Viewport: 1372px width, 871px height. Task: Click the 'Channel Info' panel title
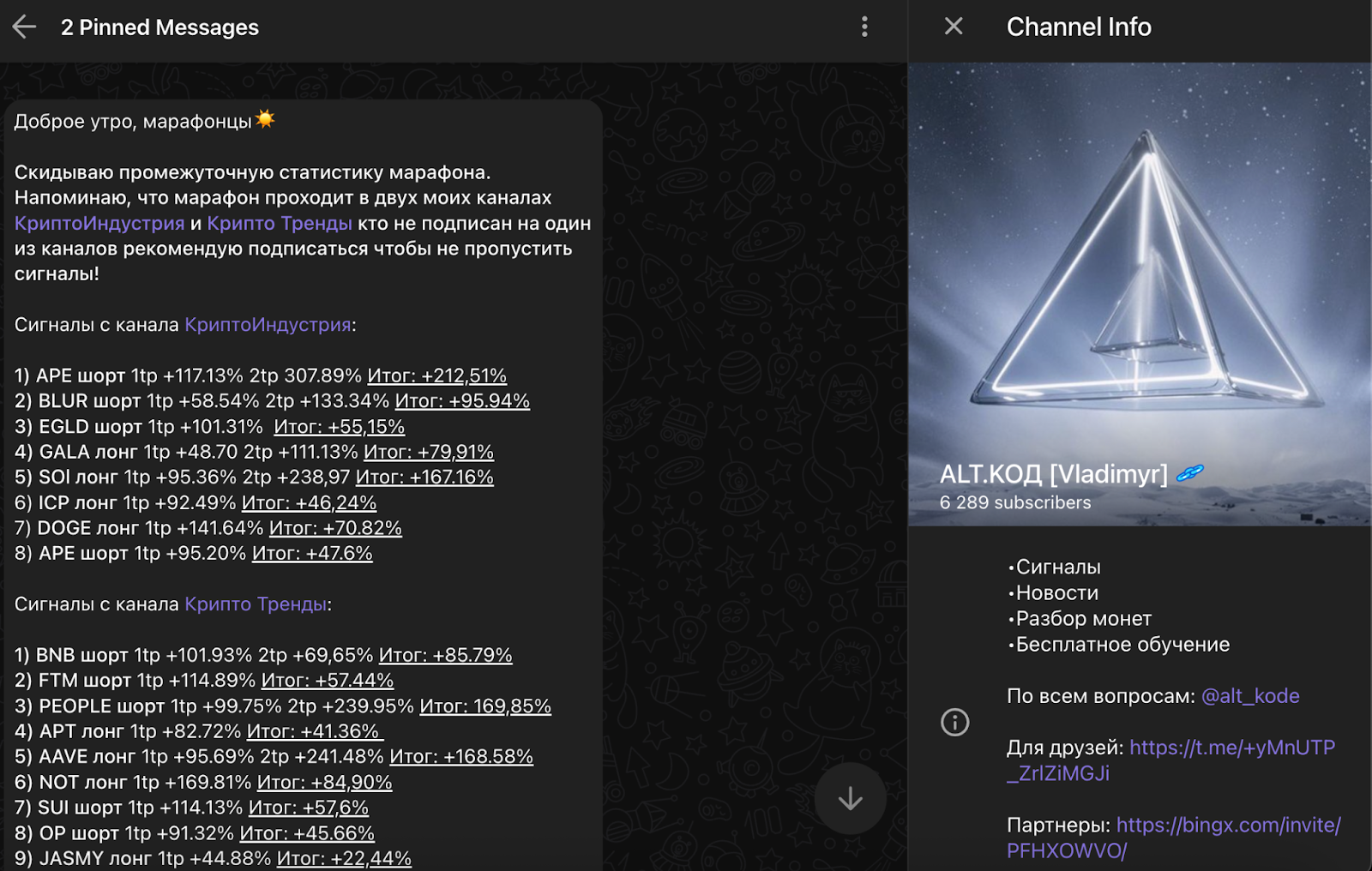click(1079, 27)
